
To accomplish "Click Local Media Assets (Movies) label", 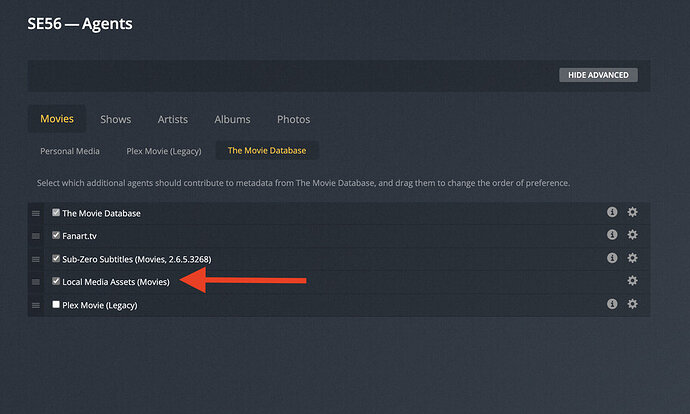I will click(x=116, y=282).
